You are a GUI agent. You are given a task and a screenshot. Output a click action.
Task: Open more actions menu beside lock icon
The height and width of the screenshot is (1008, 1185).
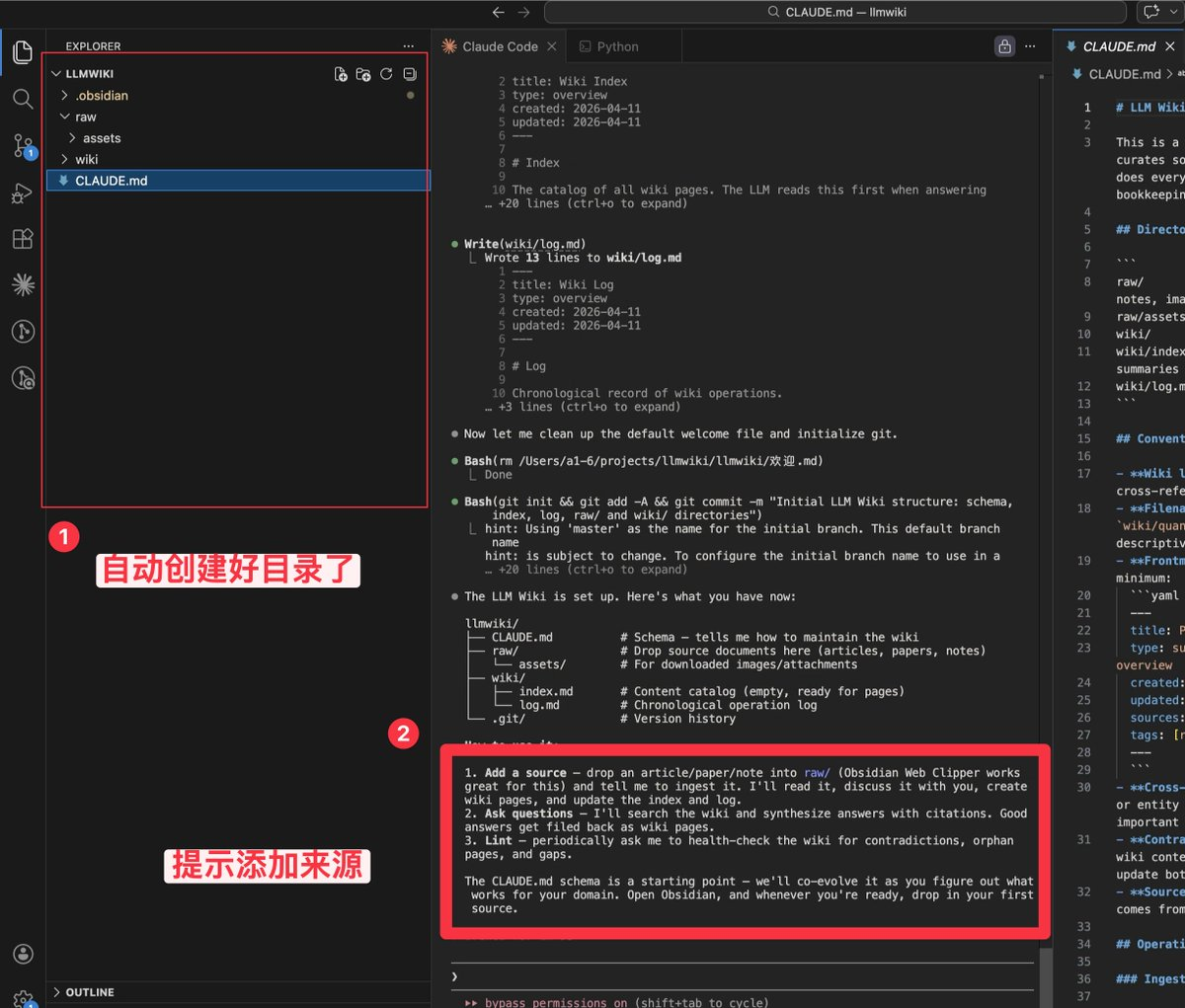coord(1031,46)
